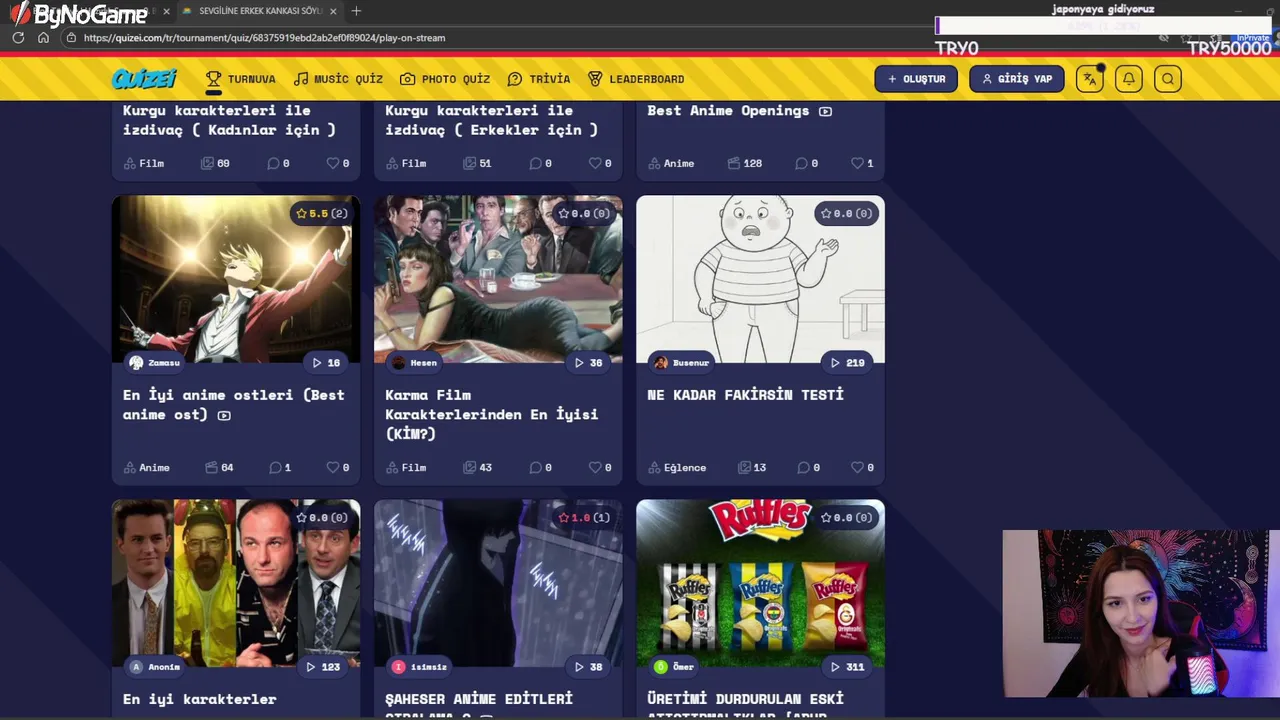Open author Ömer profile
The width and height of the screenshot is (1280, 720).
coord(675,666)
